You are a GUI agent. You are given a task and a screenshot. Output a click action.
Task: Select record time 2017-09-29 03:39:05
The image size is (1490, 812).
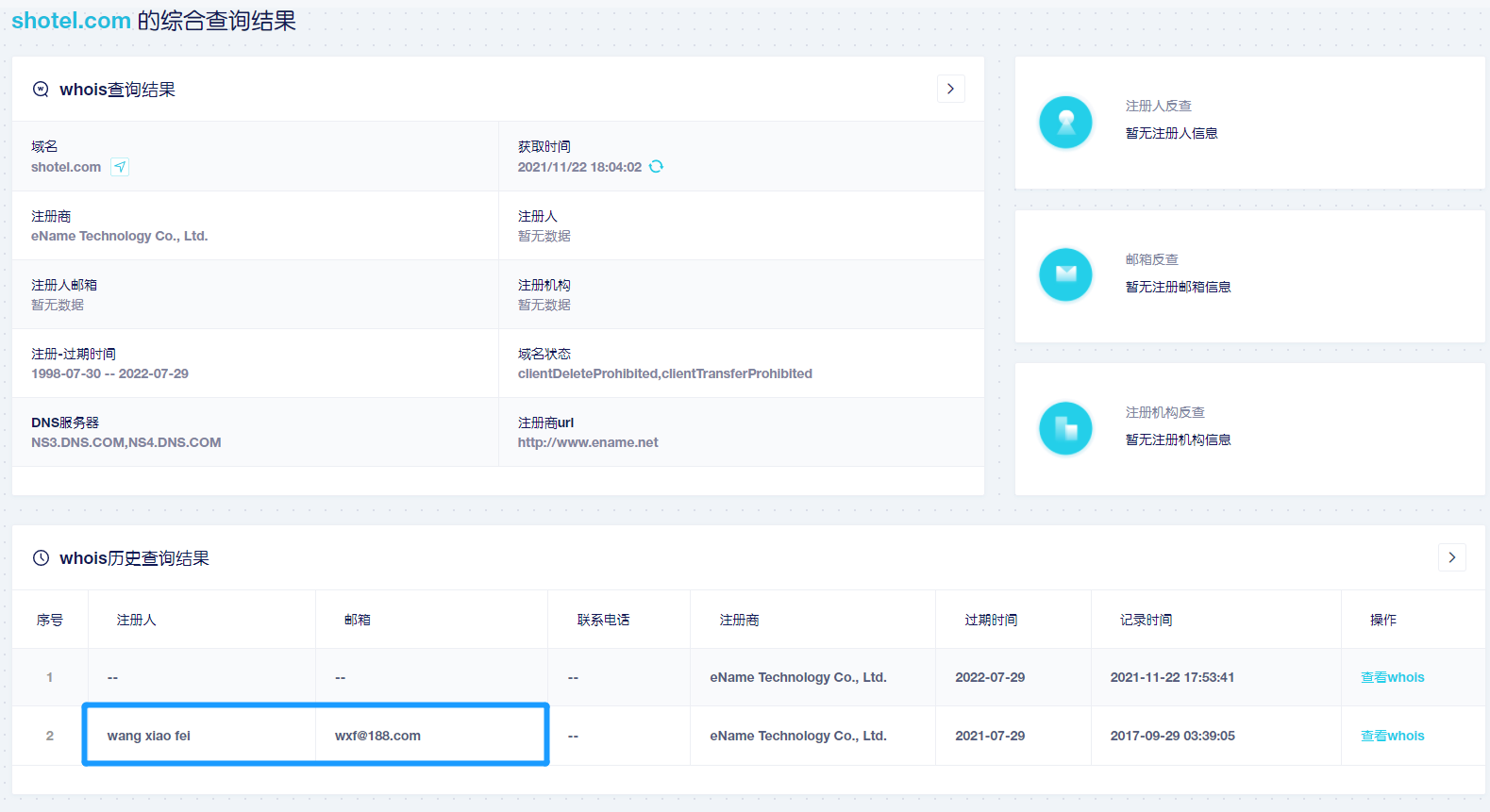[x=1173, y=736]
